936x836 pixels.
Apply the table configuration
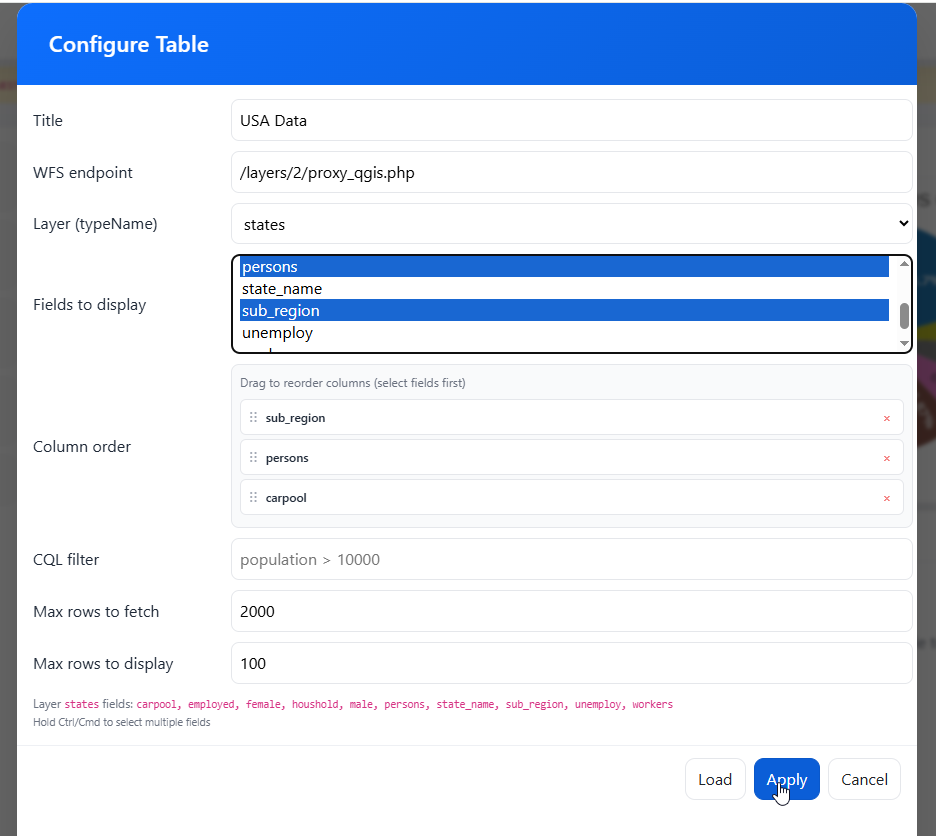tap(787, 779)
